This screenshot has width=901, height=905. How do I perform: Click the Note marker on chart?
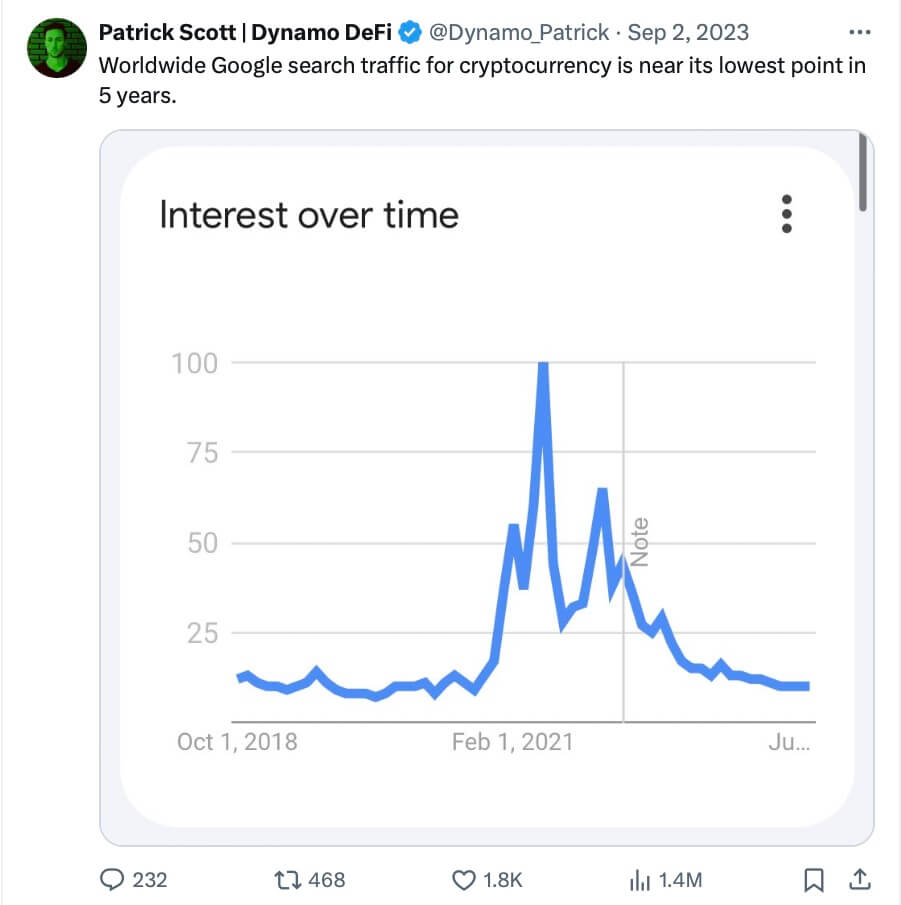640,541
